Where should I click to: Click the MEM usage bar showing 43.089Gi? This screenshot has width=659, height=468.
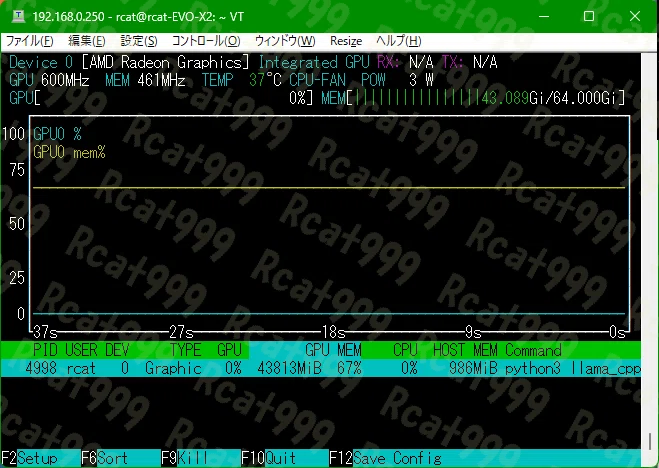(x=473, y=98)
